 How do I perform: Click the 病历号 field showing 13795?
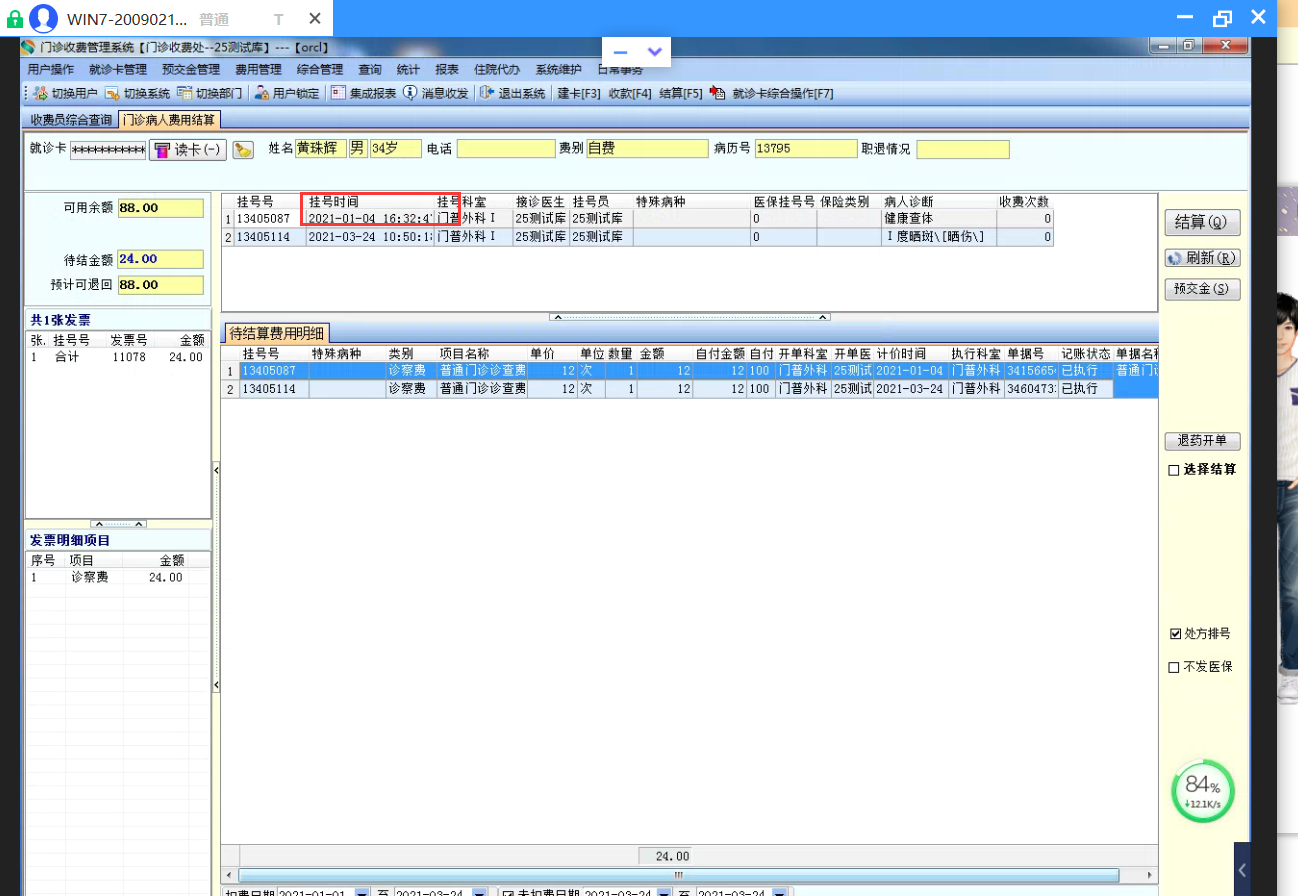click(806, 149)
